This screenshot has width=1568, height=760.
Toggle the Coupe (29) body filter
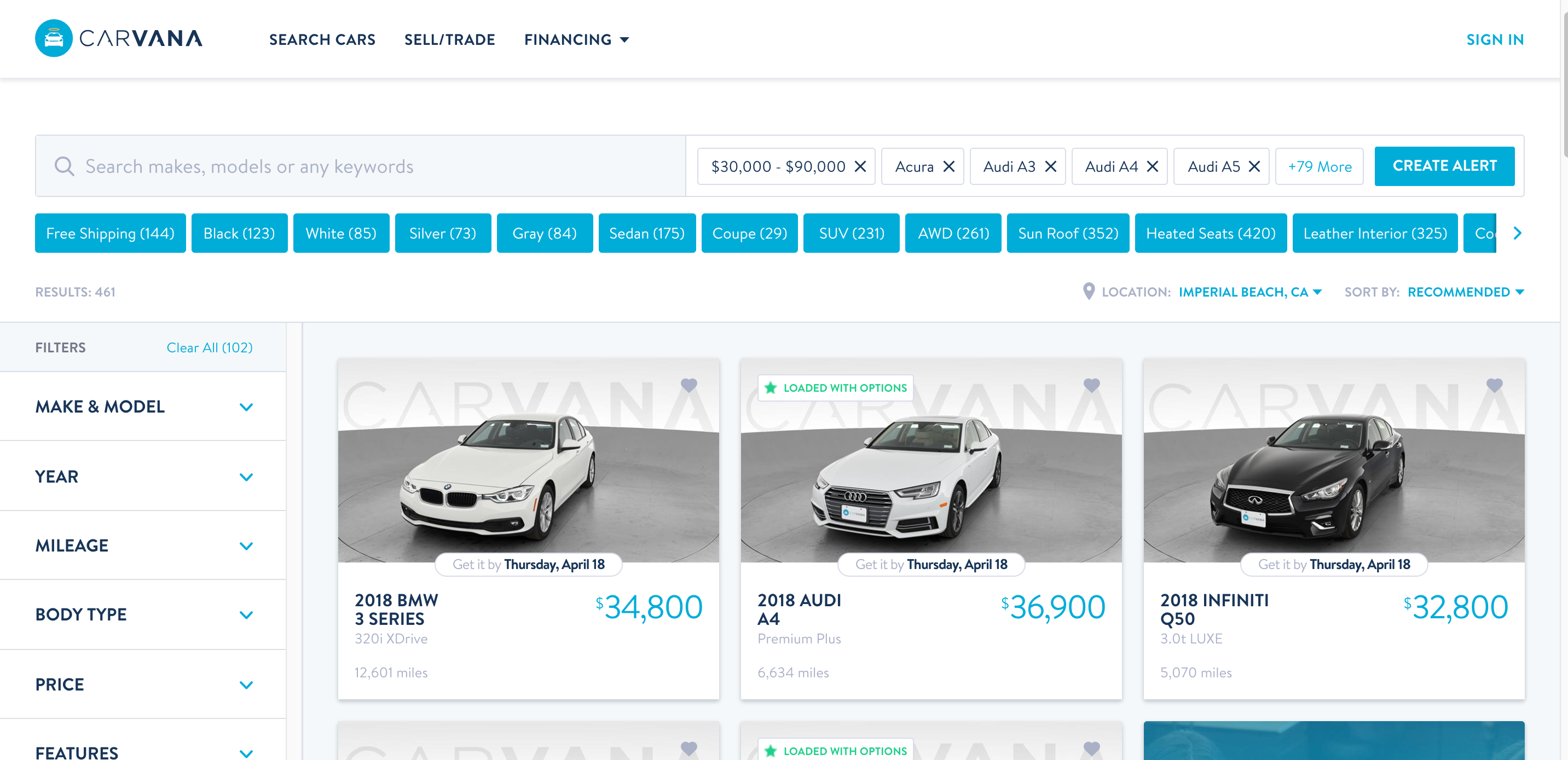tap(749, 233)
